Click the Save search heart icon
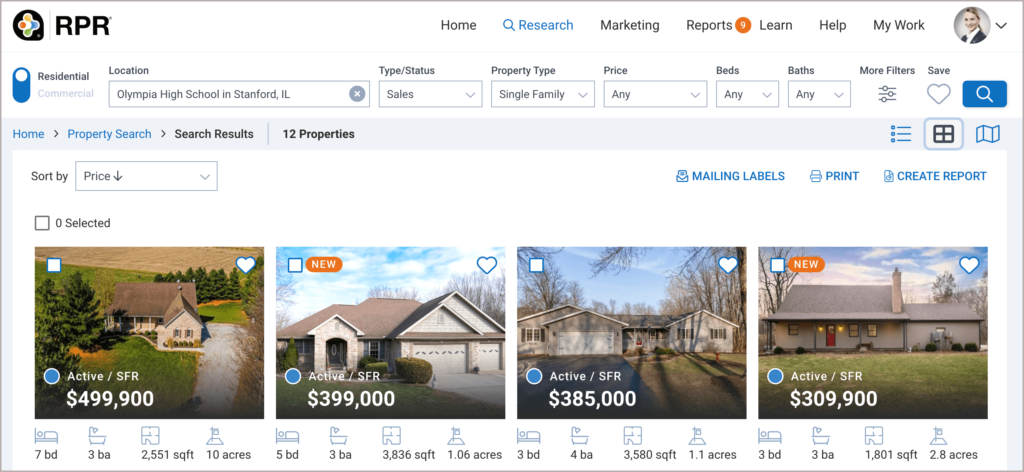This screenshot has width=1024, height=472. coord(938,95)
